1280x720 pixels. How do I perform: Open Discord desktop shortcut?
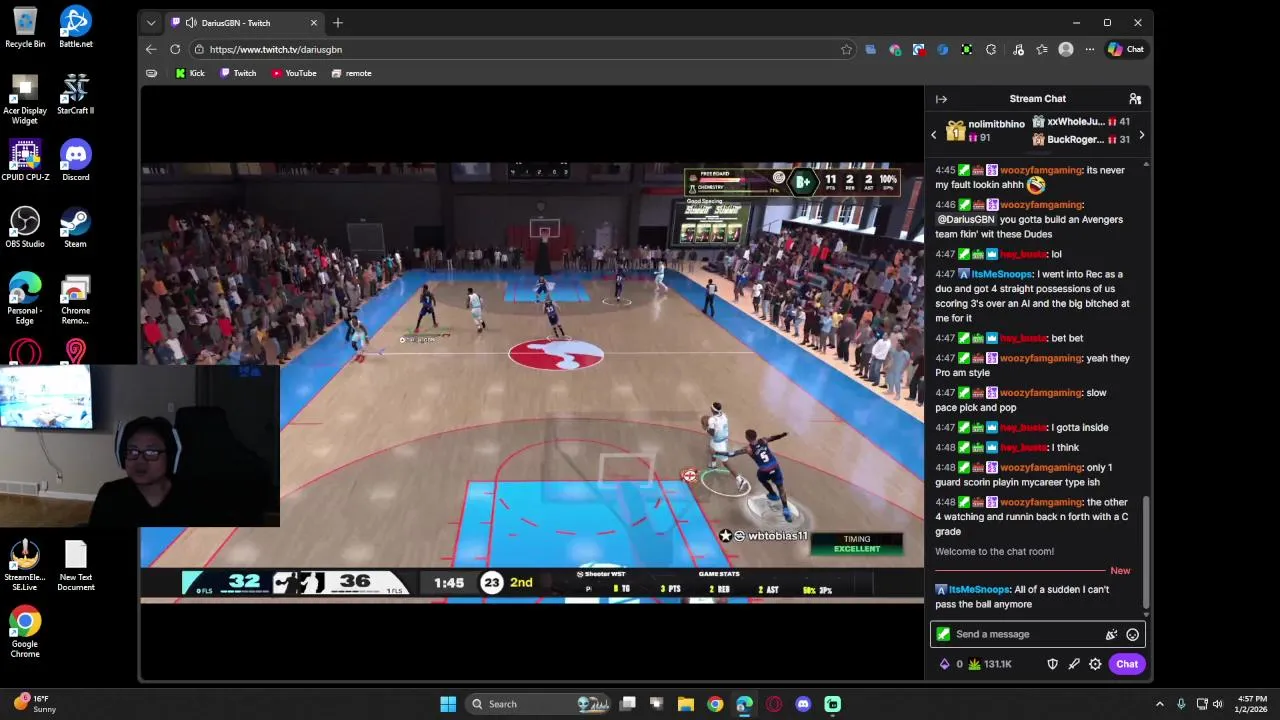pos(75,160)
